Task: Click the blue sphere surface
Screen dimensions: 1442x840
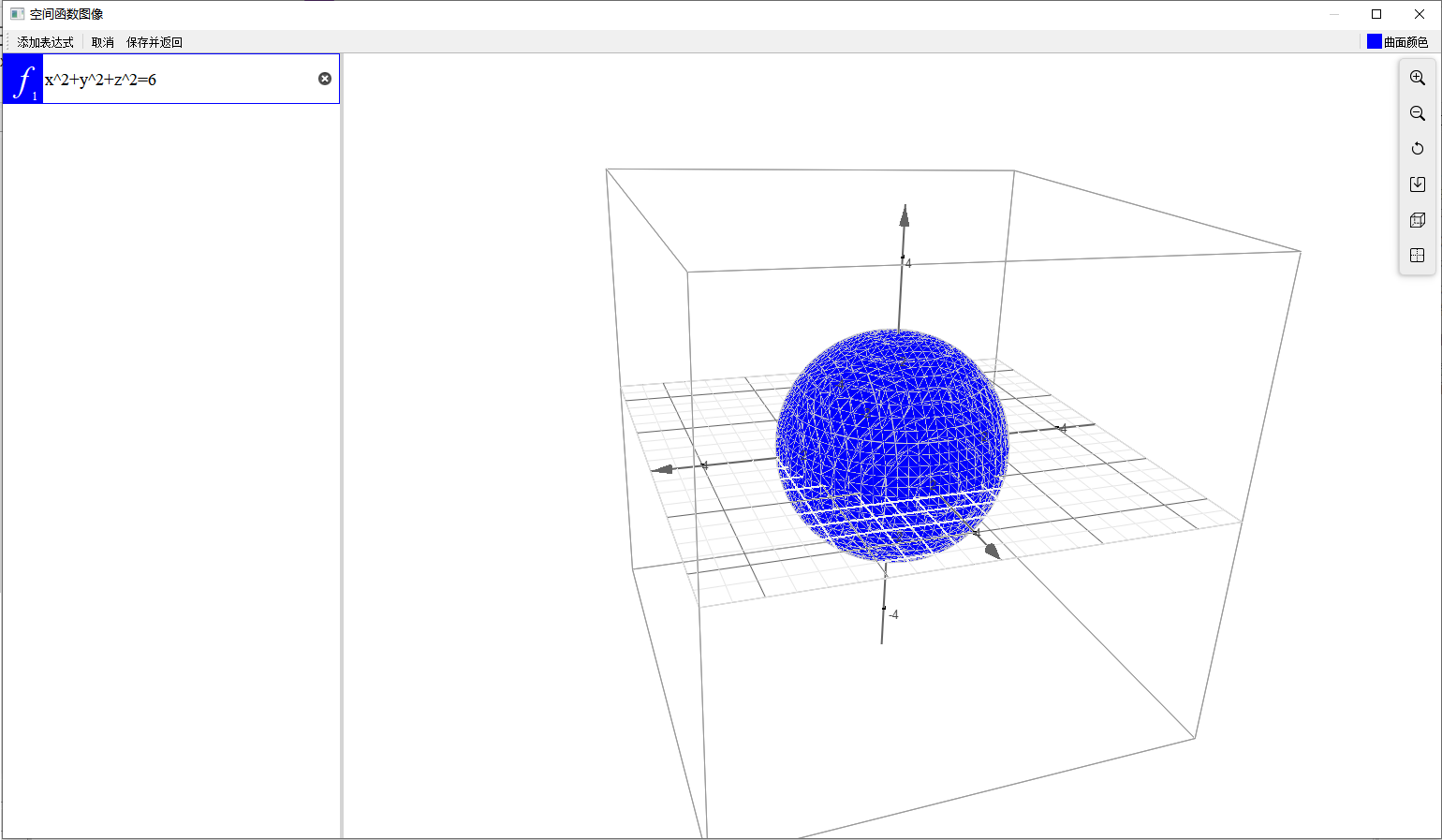Action: [x=890, y=440]
